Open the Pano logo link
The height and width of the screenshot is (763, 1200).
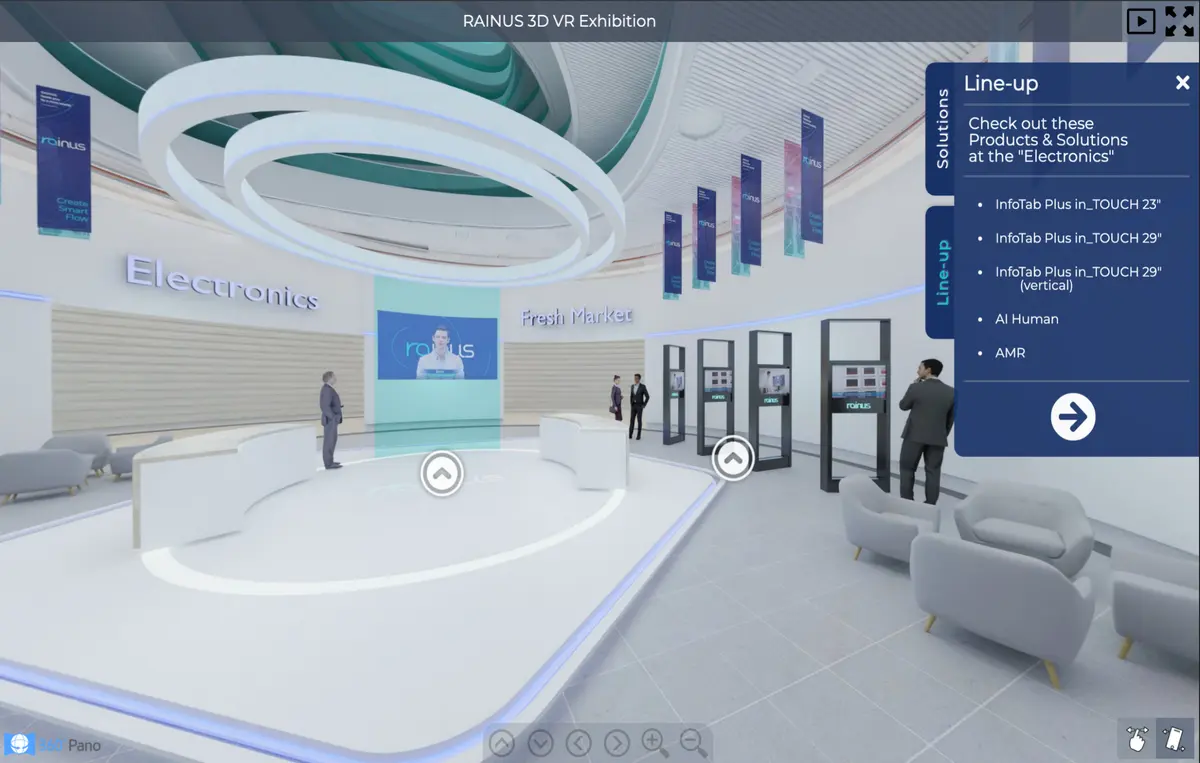[53, 745]
